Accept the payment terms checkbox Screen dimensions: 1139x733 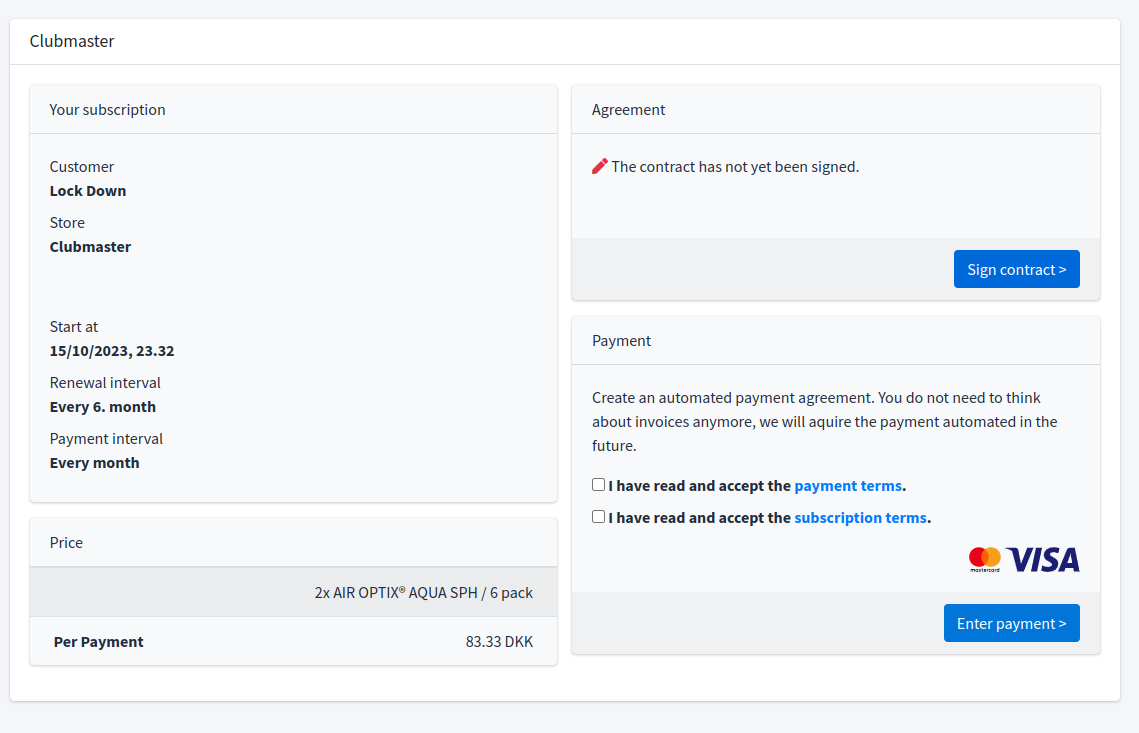(x=598, y=485)
